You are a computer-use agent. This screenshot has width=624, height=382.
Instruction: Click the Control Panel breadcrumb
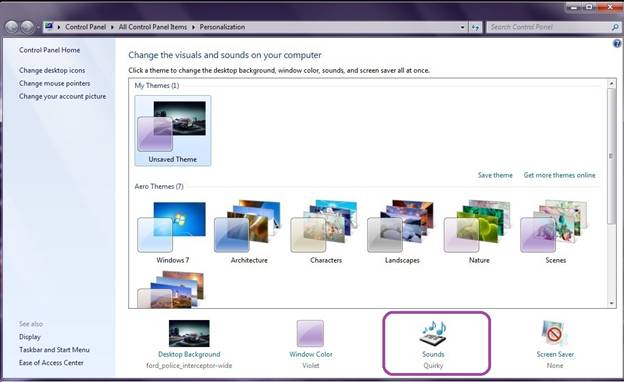point(86,27)
